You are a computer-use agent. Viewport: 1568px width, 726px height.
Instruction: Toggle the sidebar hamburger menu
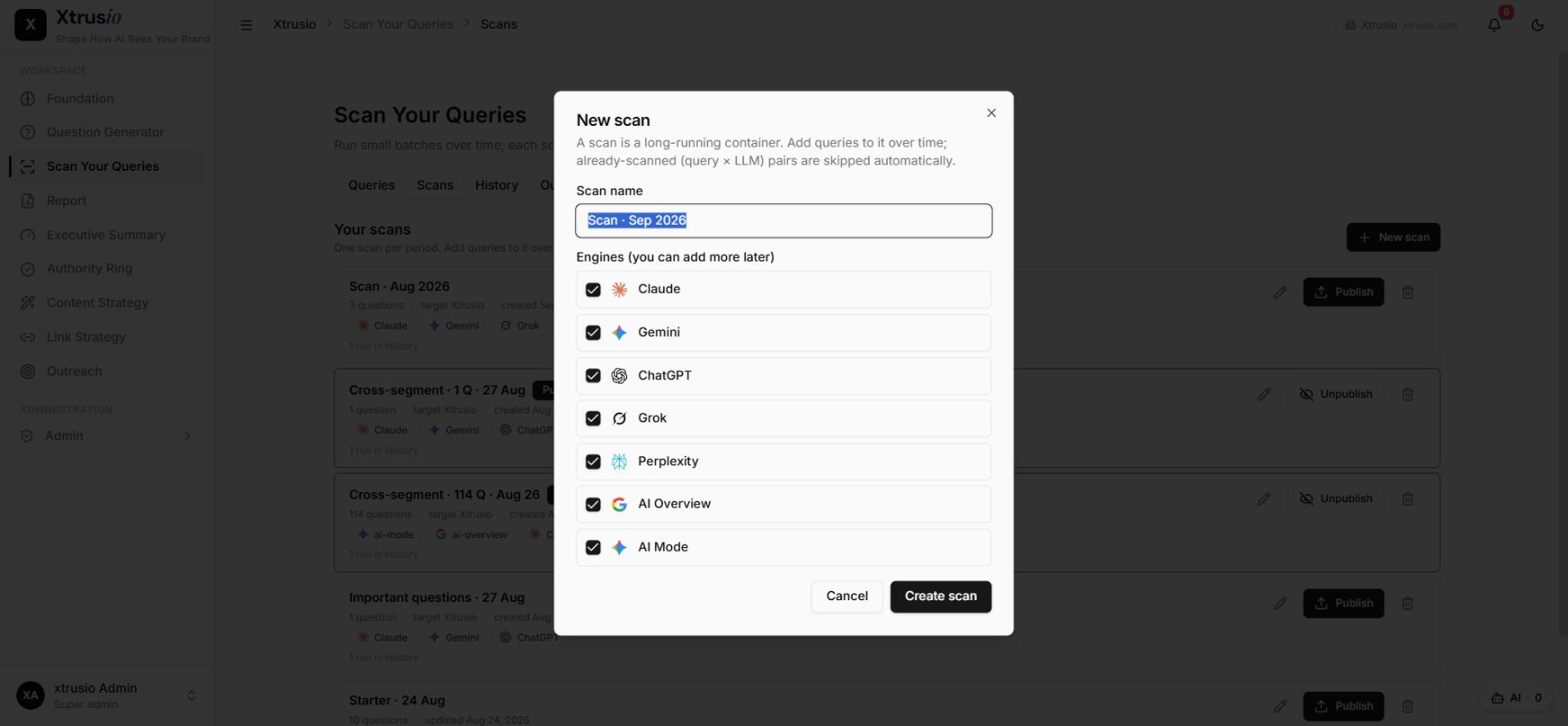pyautogui.click(x=246, y=25)
